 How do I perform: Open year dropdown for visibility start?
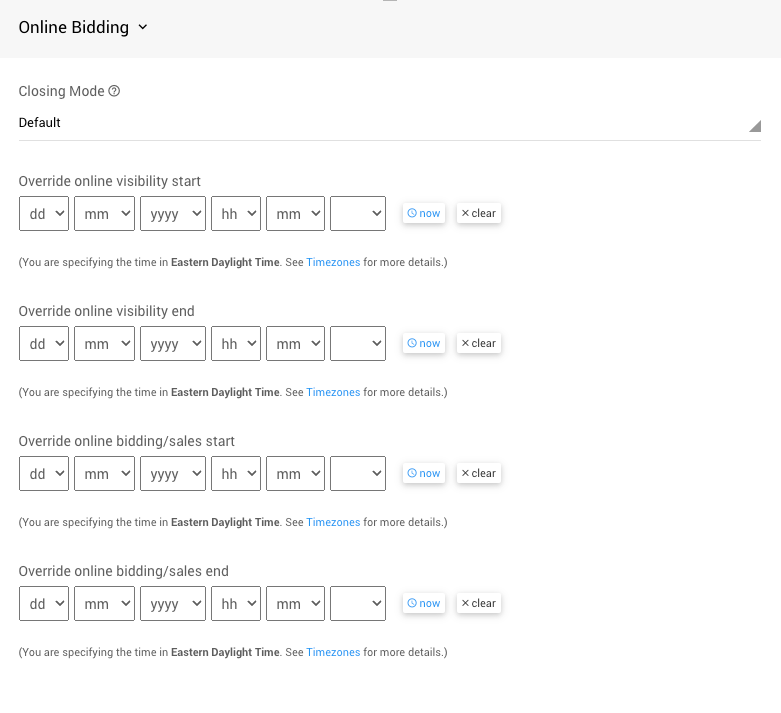[172, 213]
